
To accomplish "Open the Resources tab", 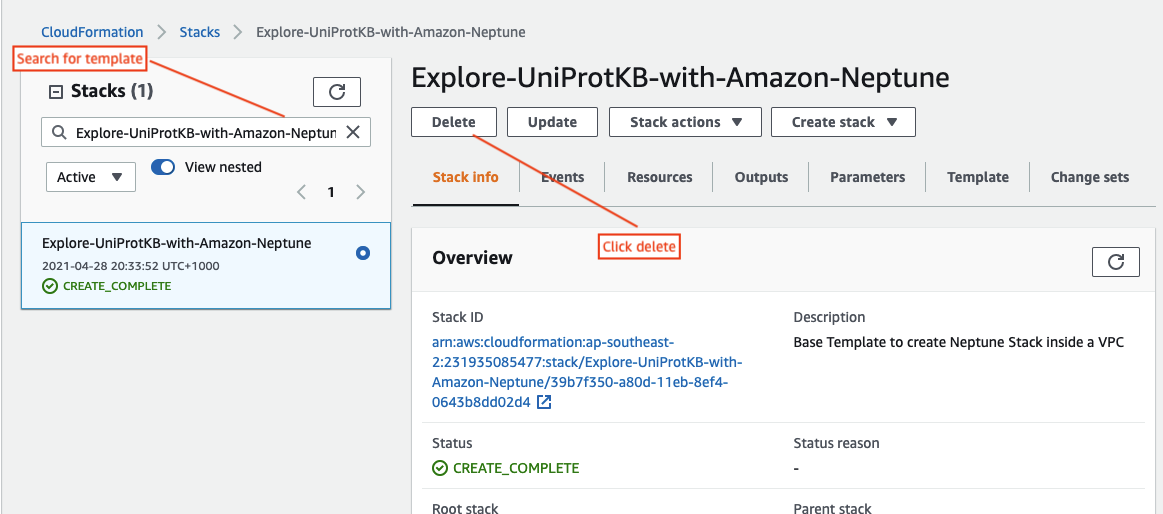I will coord(659,177).
